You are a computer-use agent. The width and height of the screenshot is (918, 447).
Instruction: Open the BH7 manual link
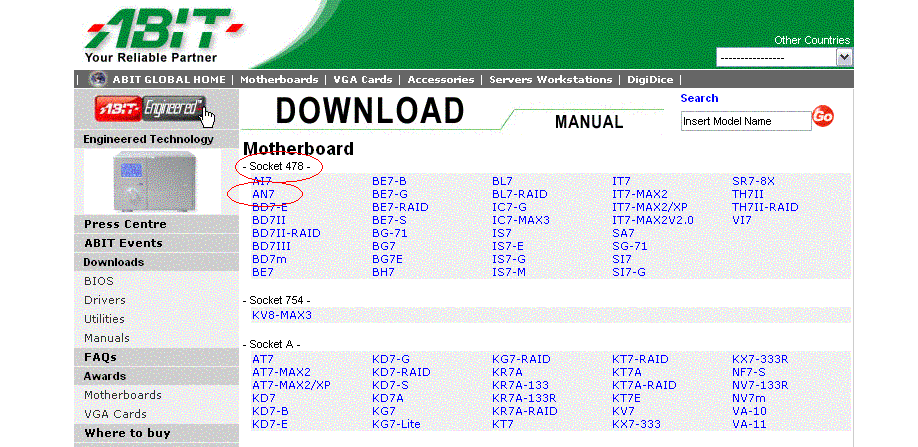coord(383,272)
